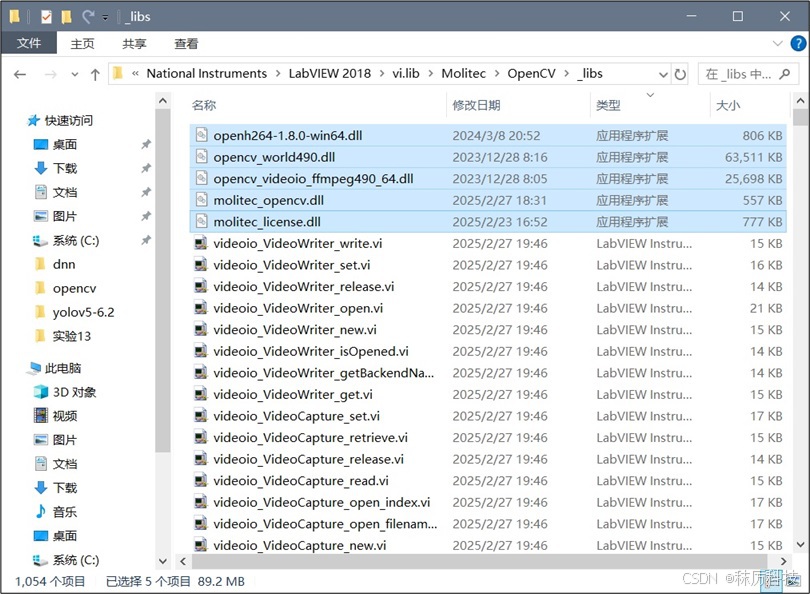Open the 共享 ribbon tab
810x594 pixels.
(x=134, y=44)
